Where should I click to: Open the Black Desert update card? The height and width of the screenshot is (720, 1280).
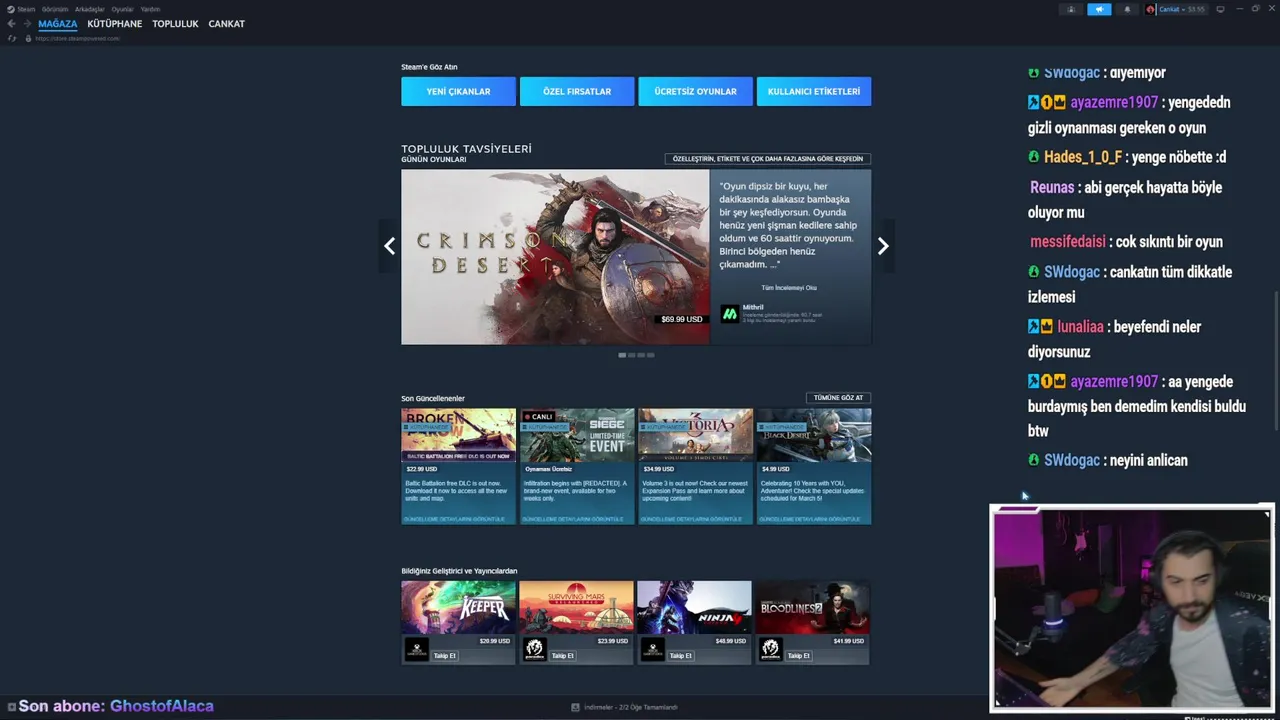[814, 466]
